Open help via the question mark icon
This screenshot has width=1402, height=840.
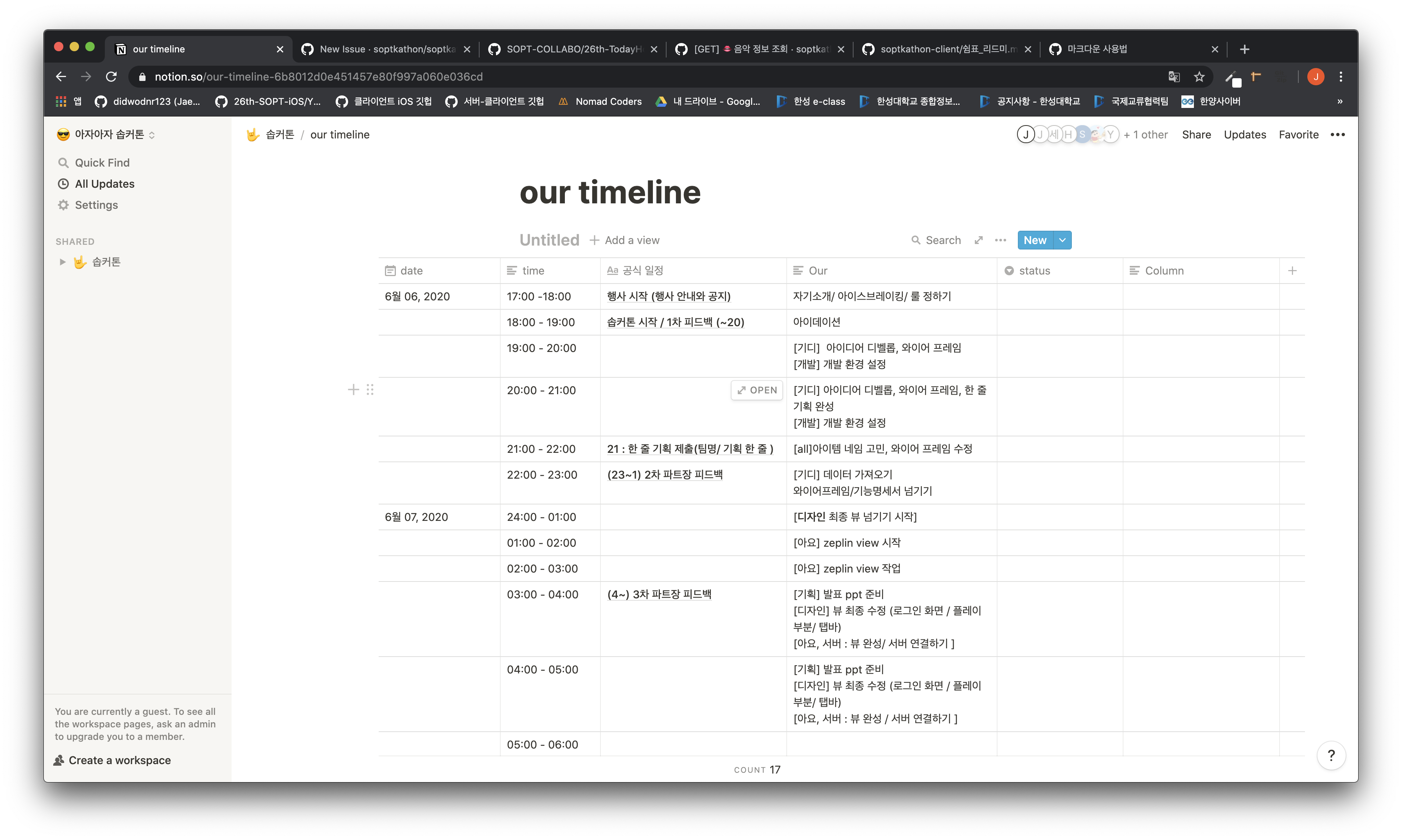(1332, 755)
